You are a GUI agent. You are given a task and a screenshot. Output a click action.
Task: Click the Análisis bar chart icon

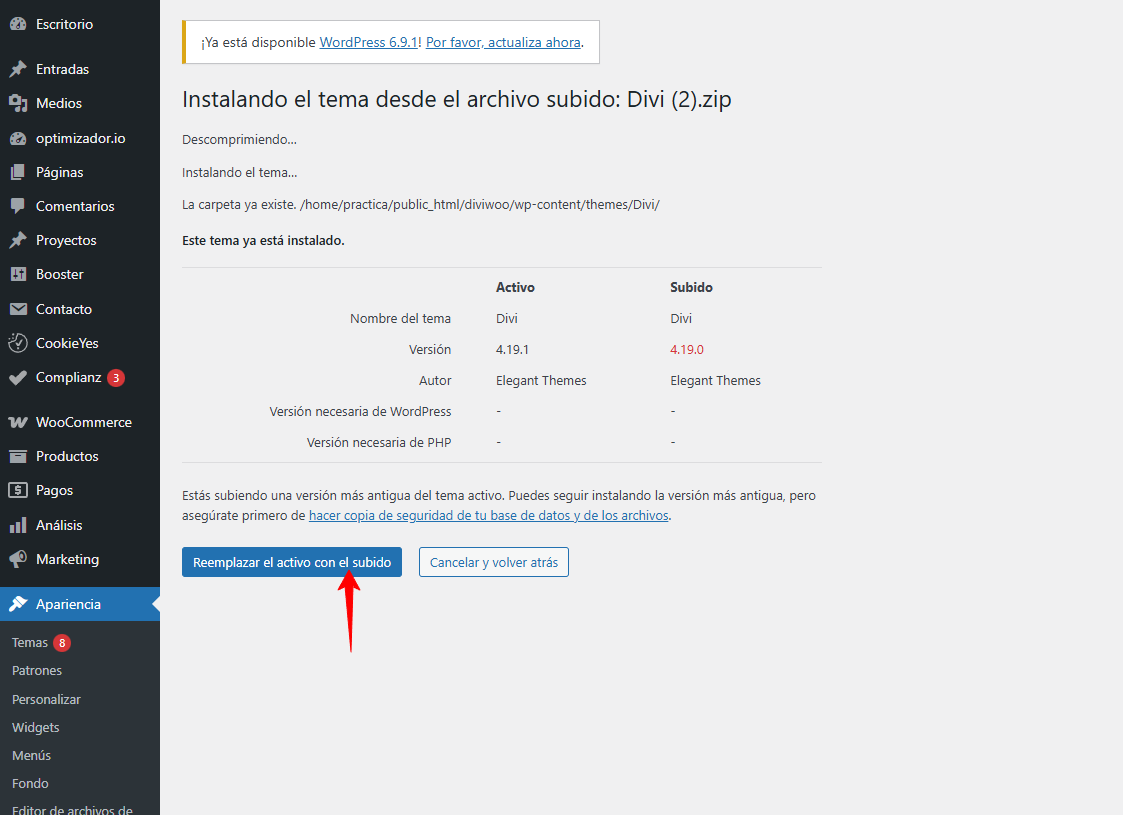(x=18, y=525)
